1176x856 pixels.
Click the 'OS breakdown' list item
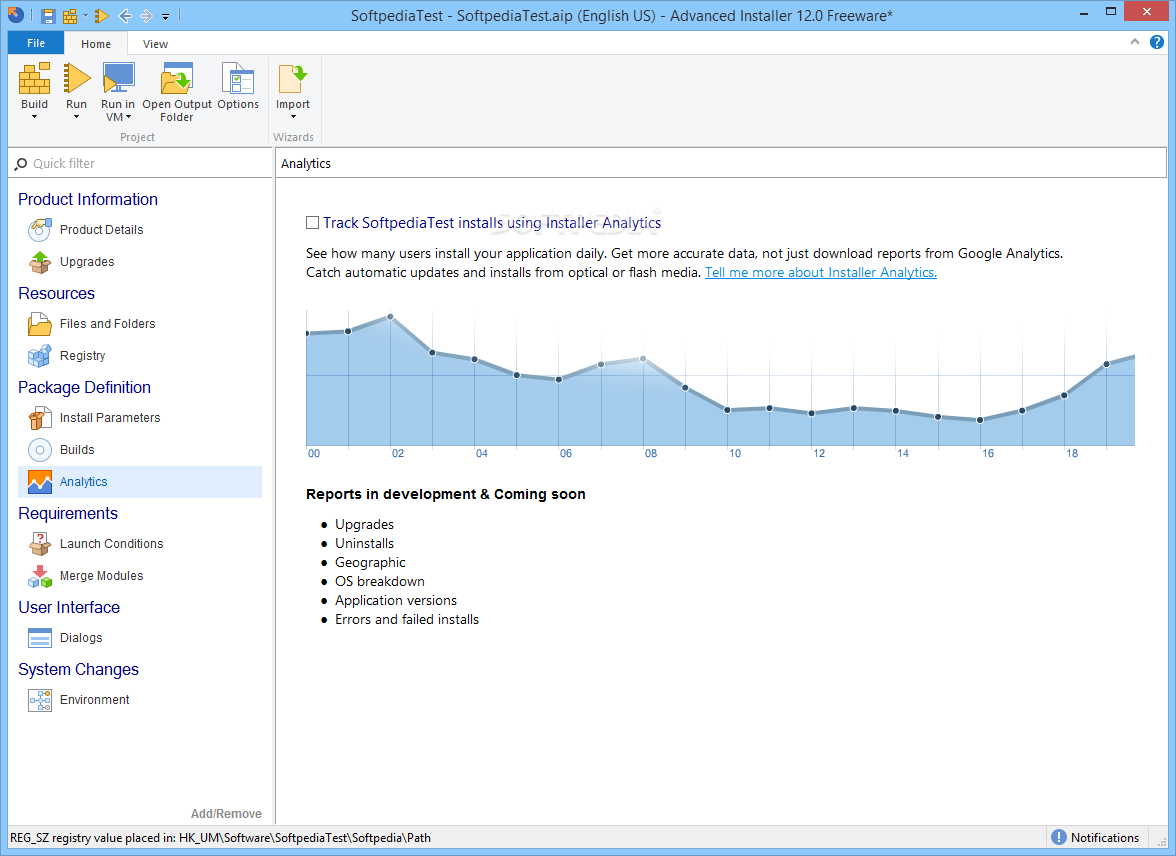pos(380,581)
